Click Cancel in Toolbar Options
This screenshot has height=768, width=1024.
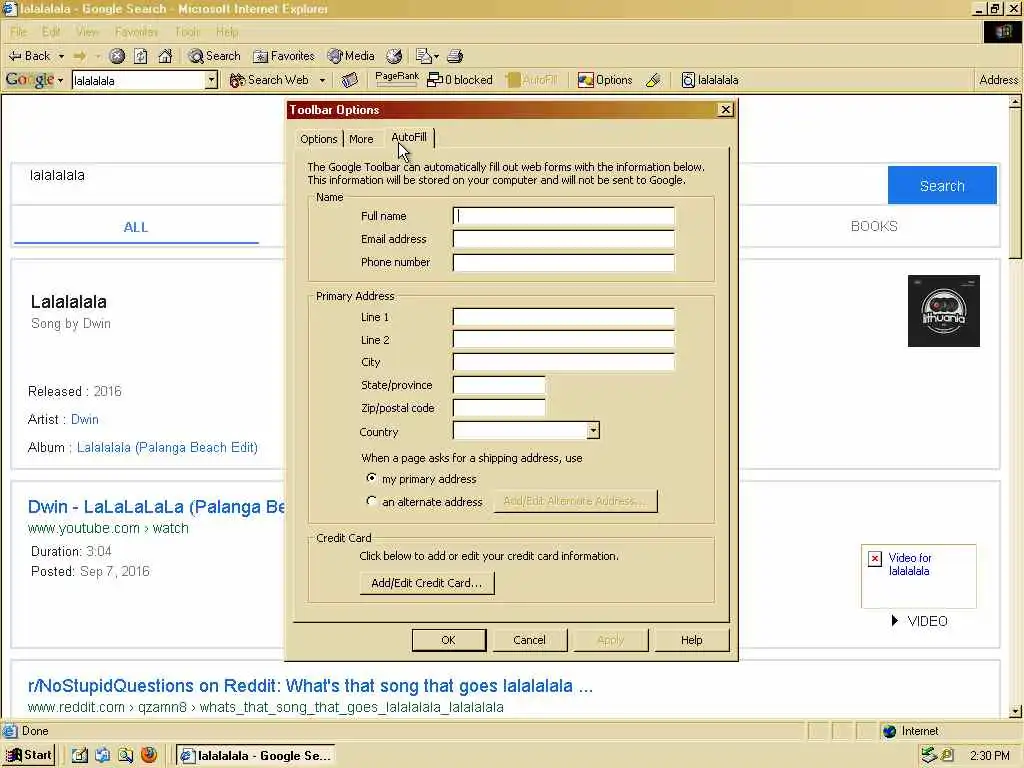[529, 640]
